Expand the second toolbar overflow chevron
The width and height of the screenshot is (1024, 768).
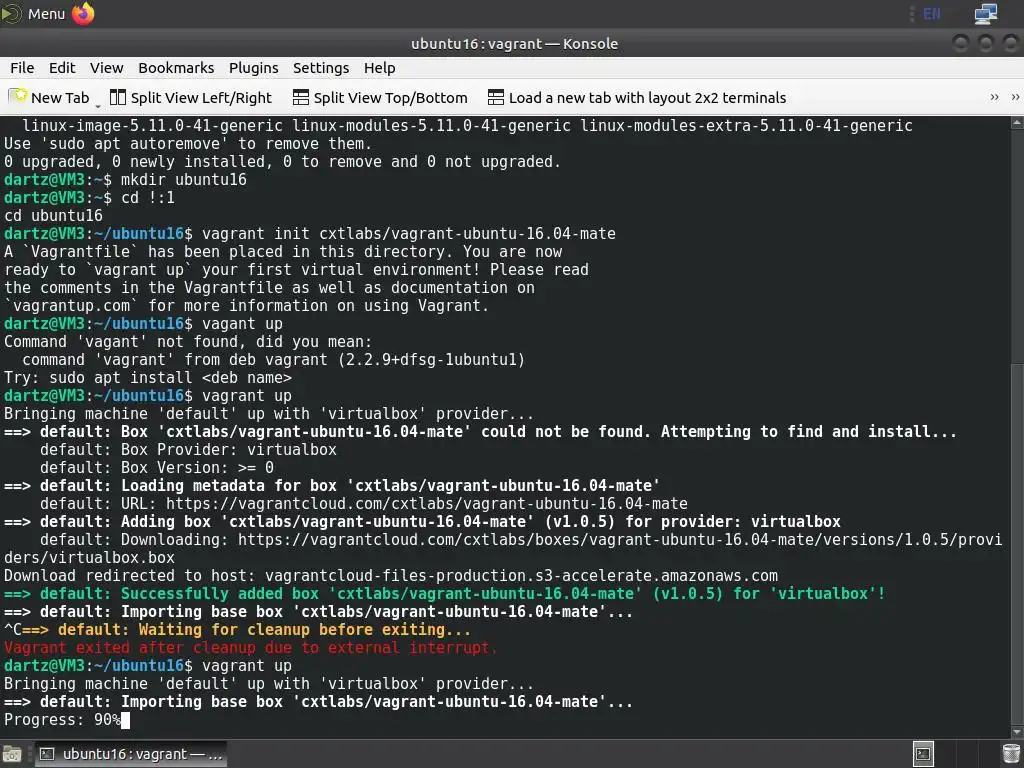[1015, 97]
